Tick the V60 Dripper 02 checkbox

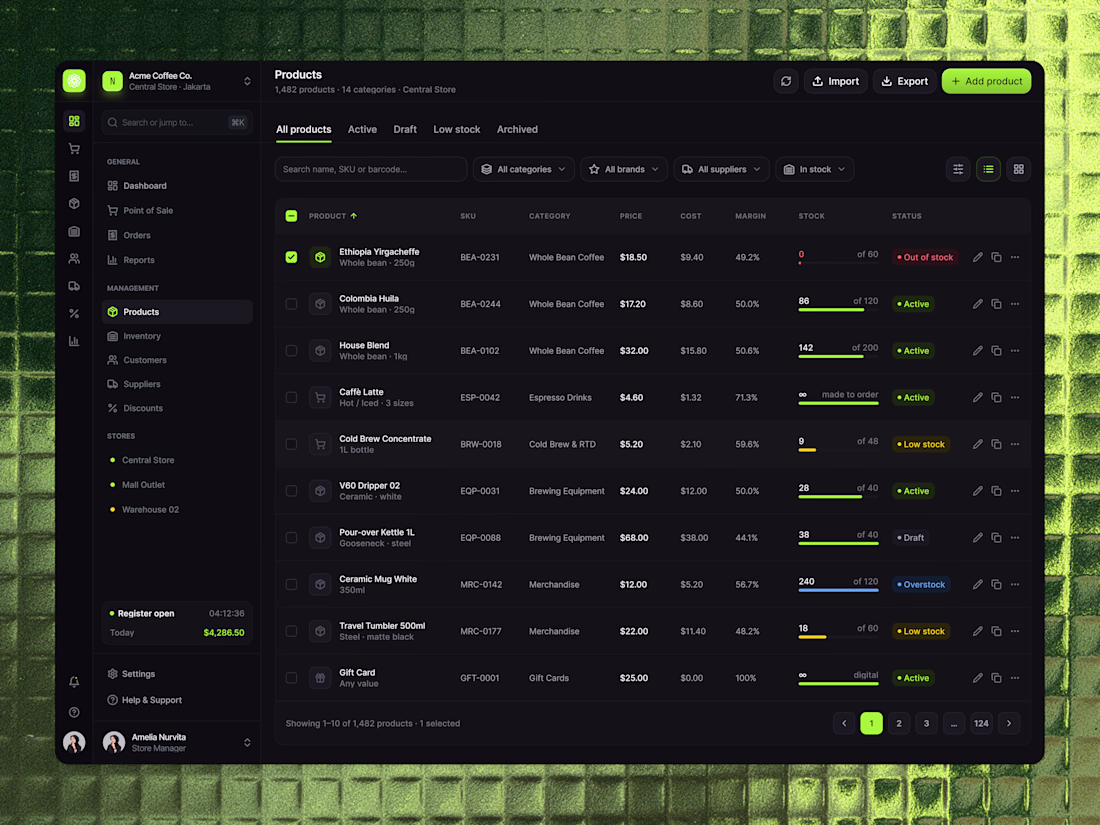pyautogui.click(x=291, y=491)
